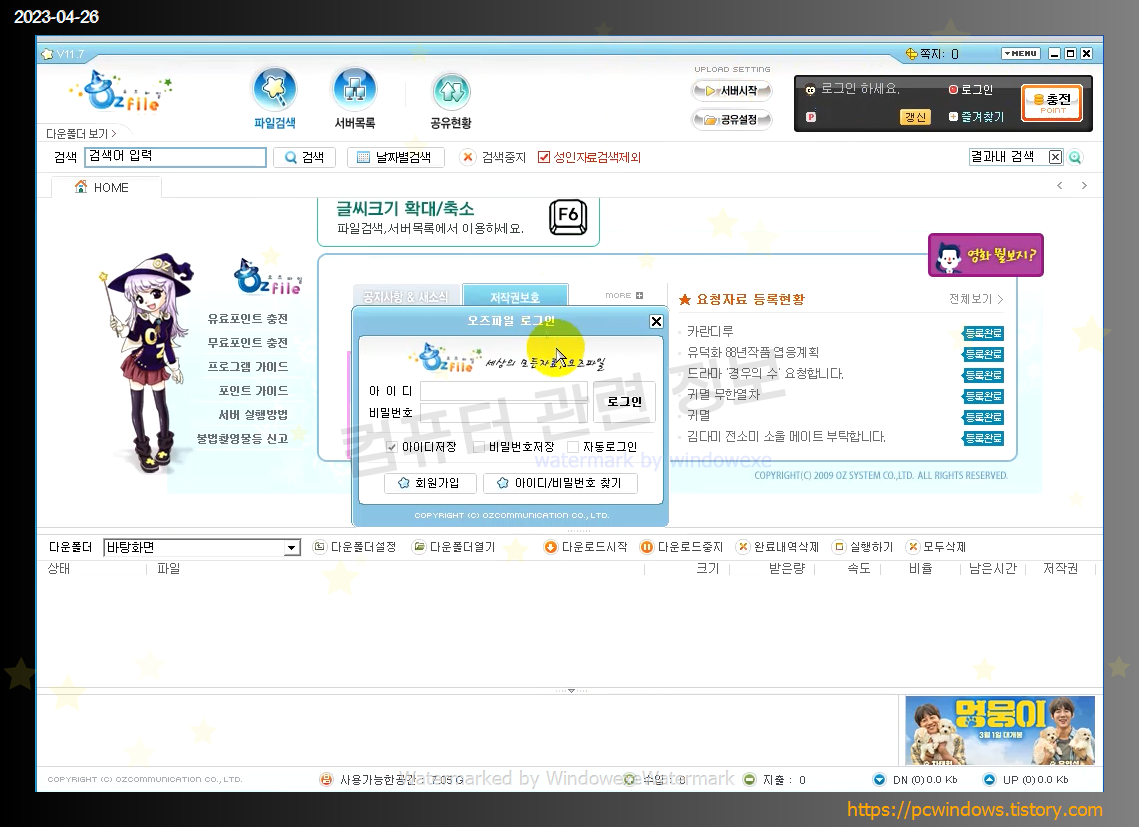Viewport: 1139px width, 827px height.
Task: Open the 불법촬영물등 신고 menu item
Action: [242, 438]
